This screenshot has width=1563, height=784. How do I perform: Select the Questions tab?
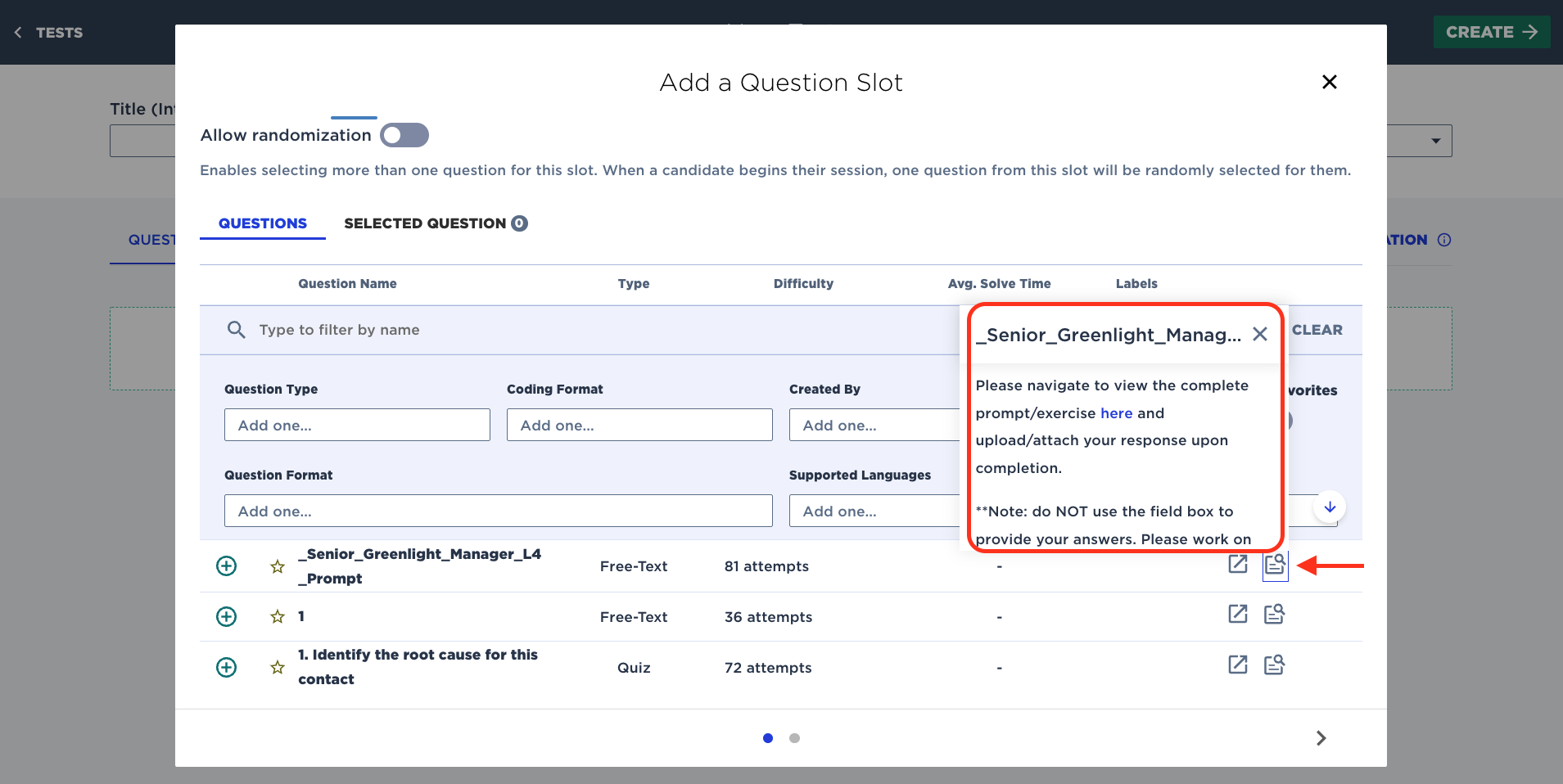tap(262, 223)
